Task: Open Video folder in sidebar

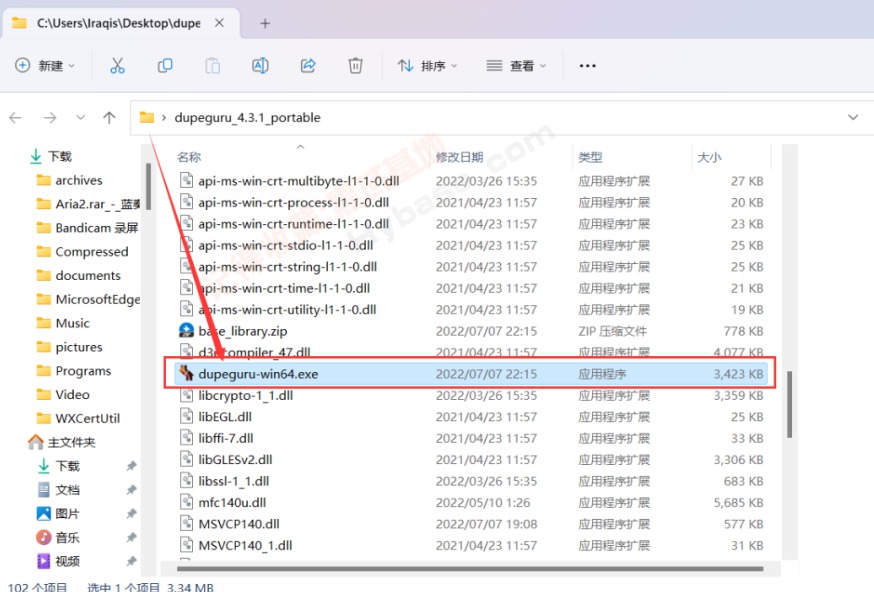Action: [x=62, y=394]
